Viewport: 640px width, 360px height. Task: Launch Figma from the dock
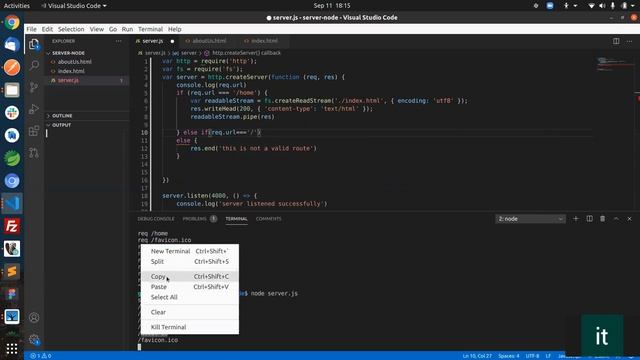pos(12,294)
